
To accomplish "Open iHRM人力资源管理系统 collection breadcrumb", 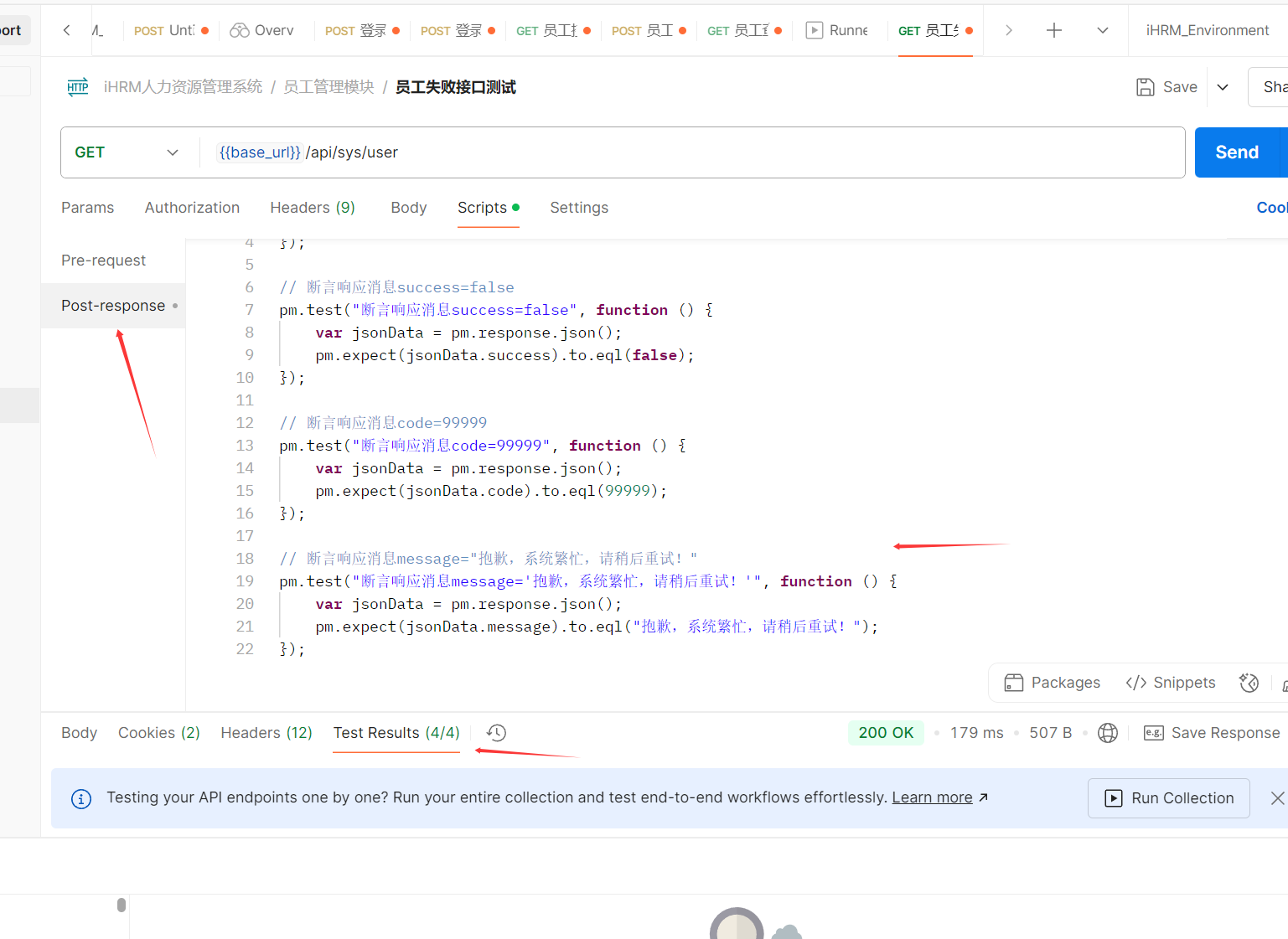I will point(183,87).
